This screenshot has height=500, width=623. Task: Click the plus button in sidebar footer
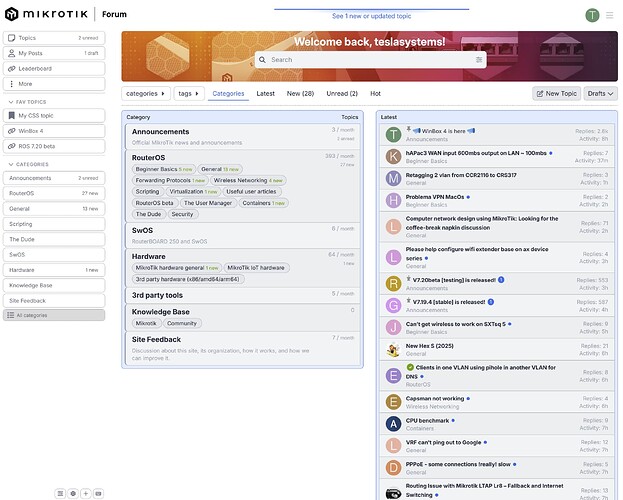(x=86, y=493)
